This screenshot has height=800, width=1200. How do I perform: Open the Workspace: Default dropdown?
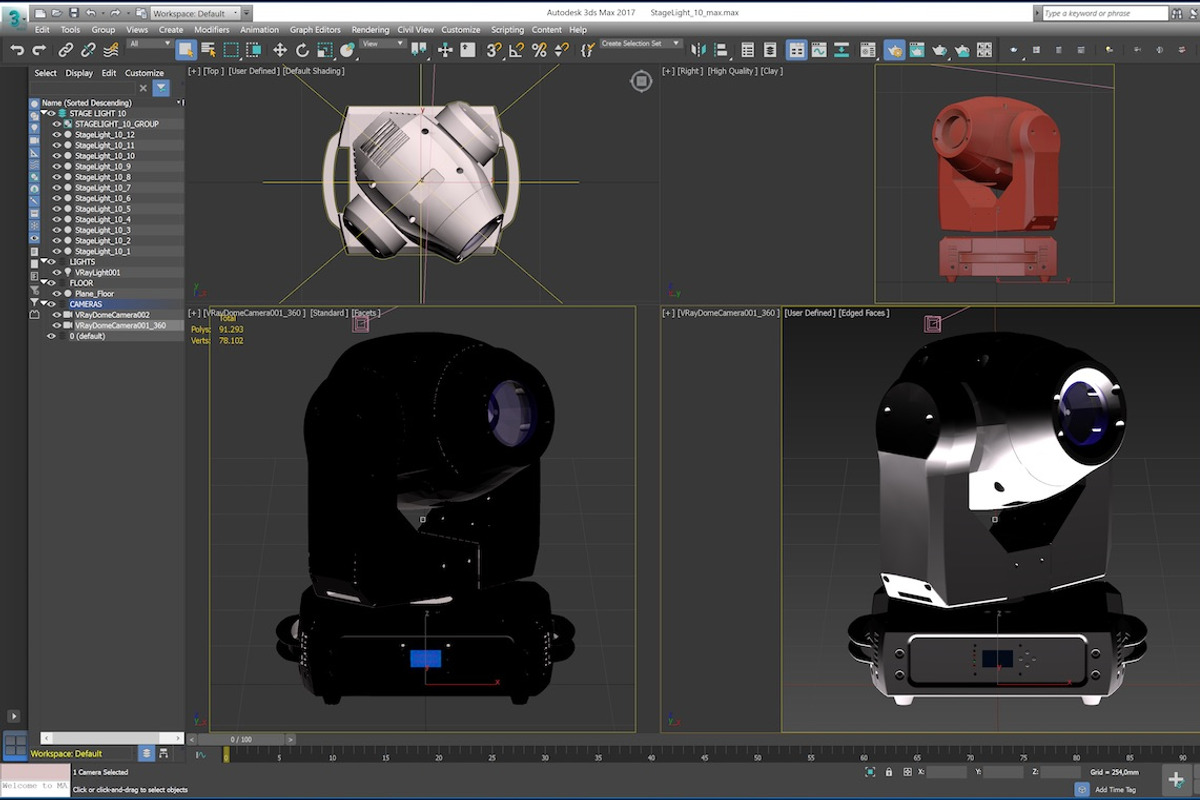pos(195,13)
